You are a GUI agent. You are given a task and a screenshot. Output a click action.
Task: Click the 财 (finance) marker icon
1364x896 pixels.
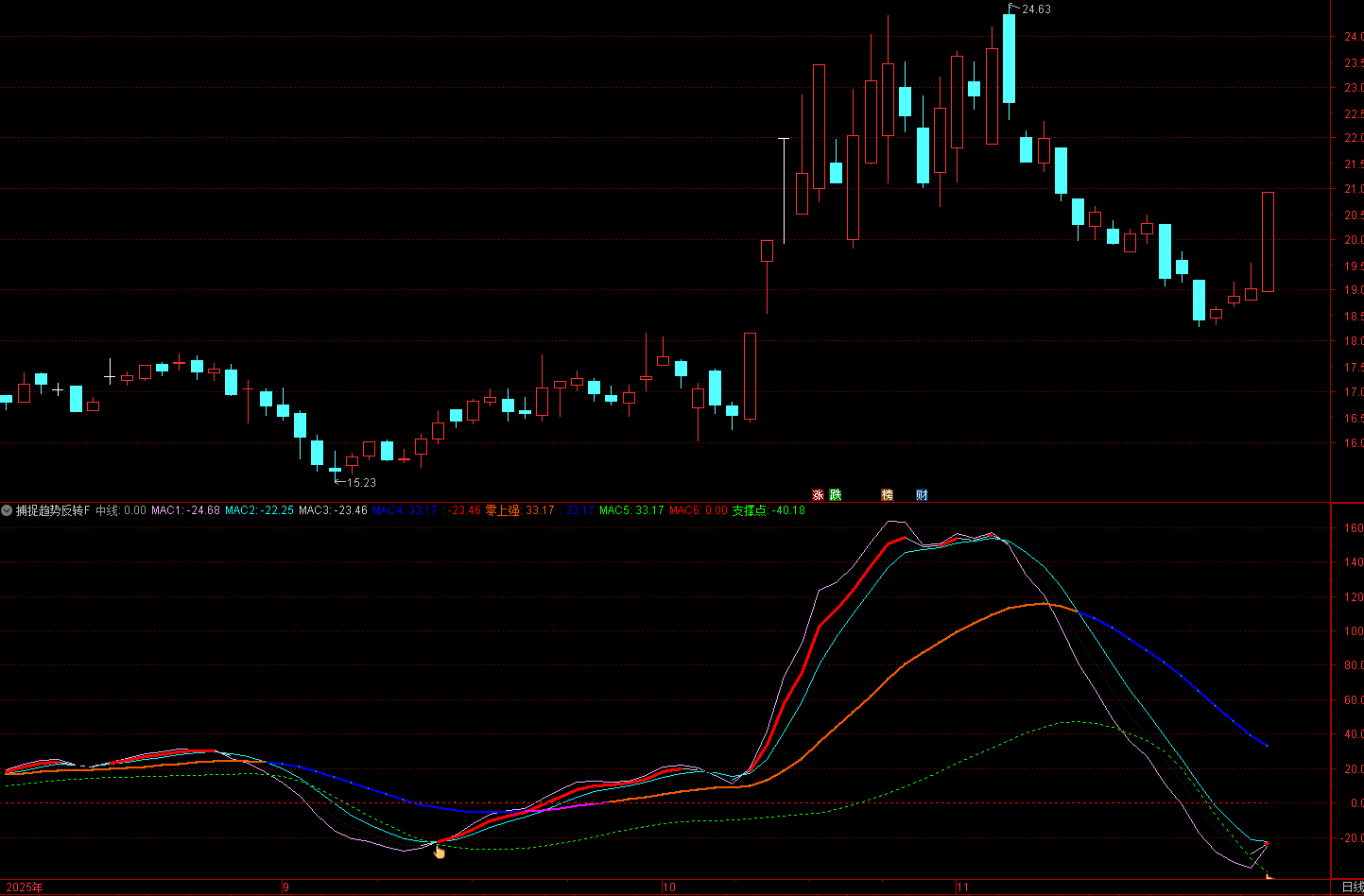922,495
